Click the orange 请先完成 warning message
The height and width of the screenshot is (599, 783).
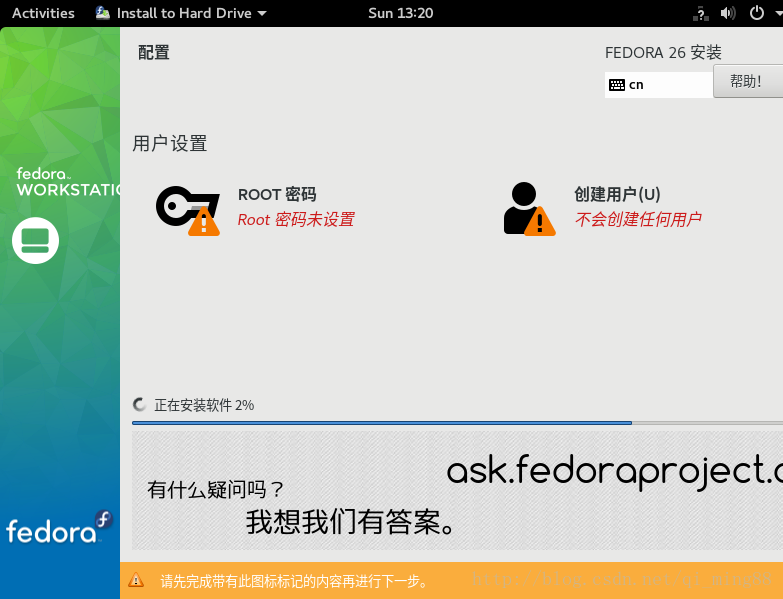tap(294, 582)
